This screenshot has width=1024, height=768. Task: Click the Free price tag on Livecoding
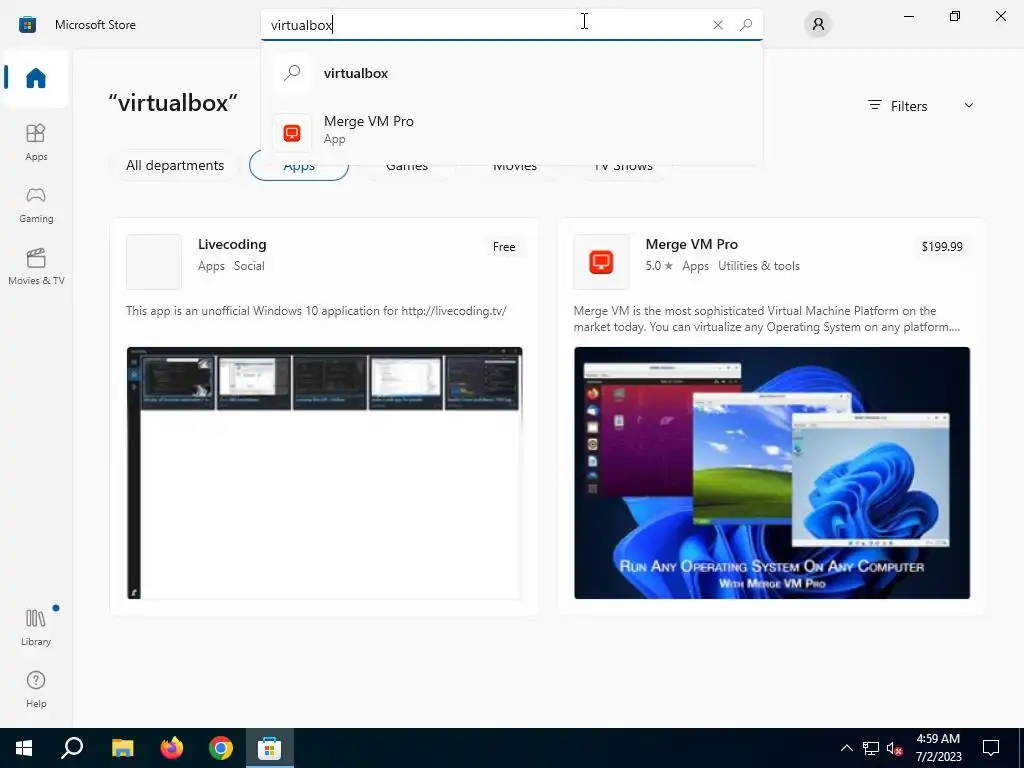(504, 247)
